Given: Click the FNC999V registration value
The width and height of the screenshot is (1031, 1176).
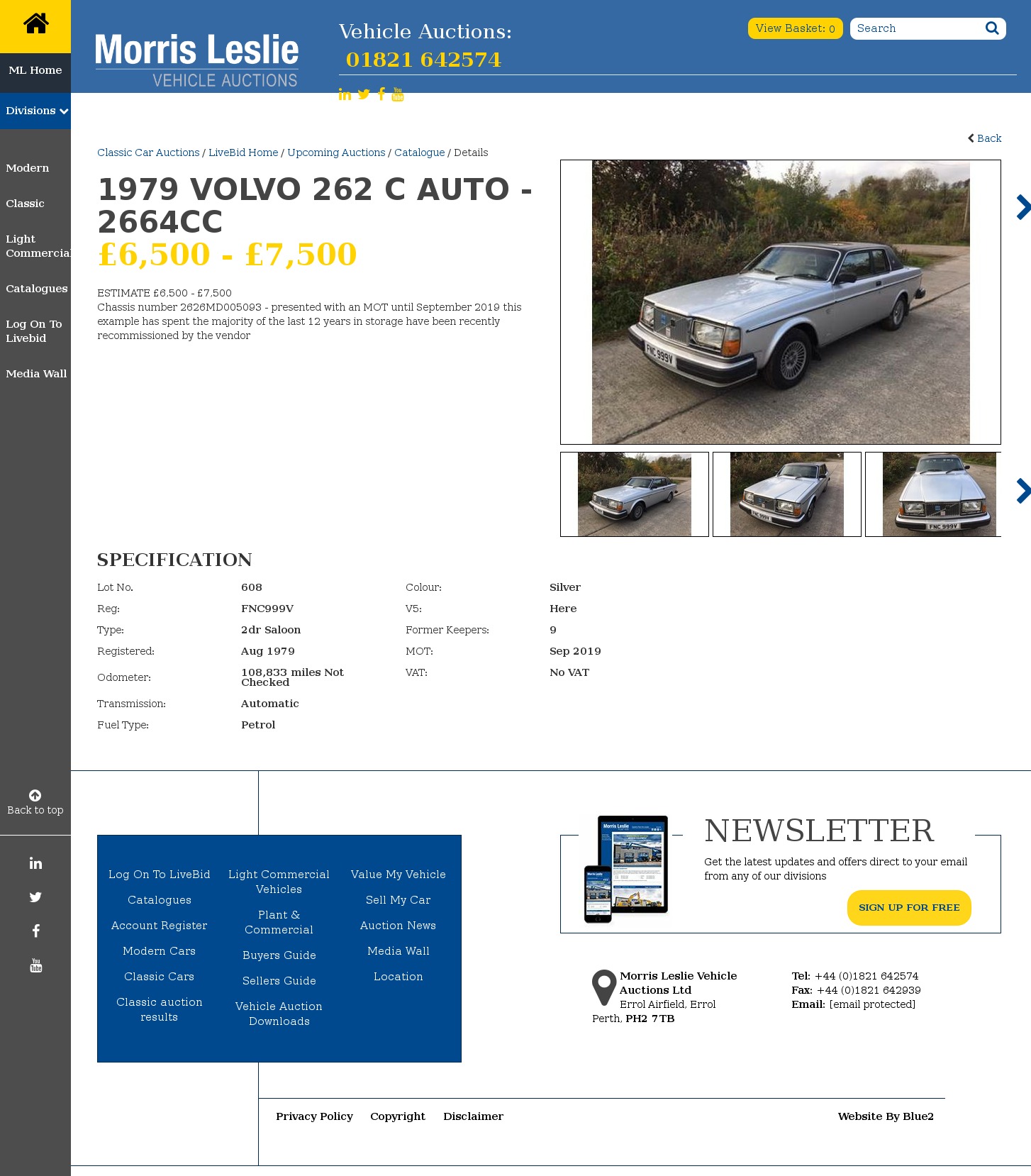Looking at the screenshot, I should (267, 609).
